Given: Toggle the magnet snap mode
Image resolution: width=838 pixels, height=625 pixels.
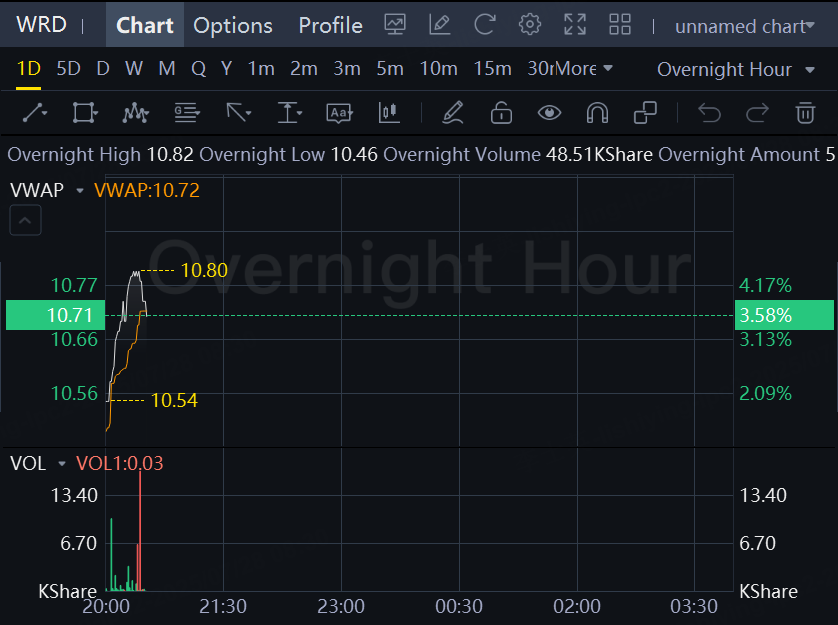Looking at the screenshot, I should click(x=597, y=113).
